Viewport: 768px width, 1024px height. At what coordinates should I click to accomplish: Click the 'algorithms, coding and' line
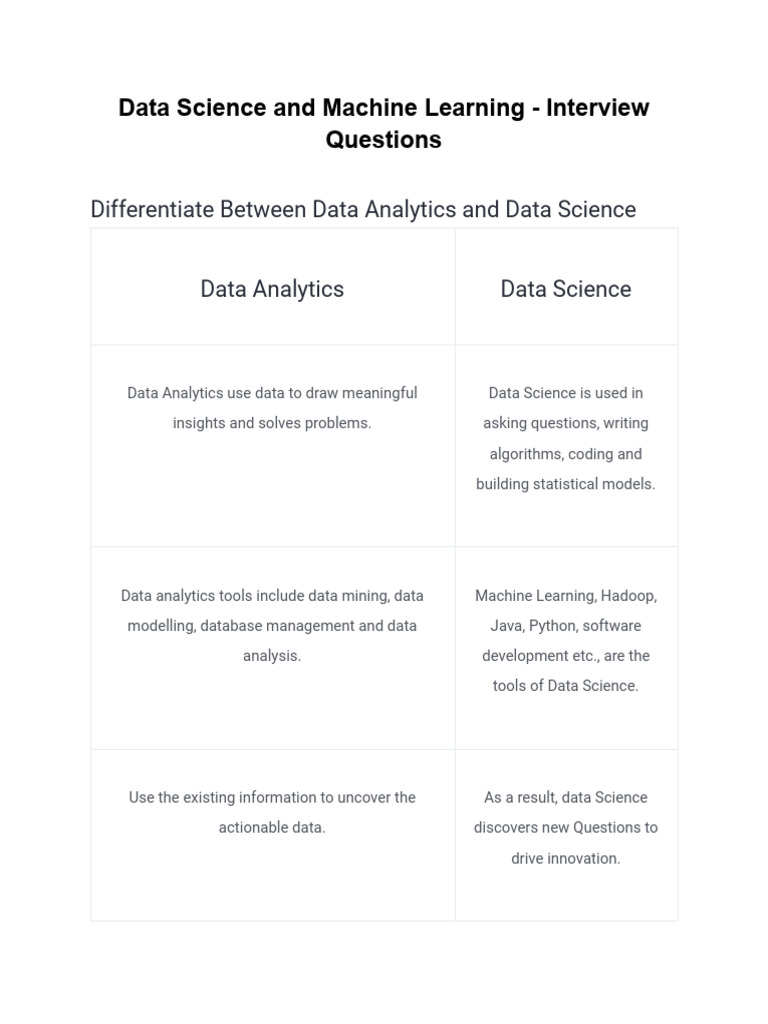tap(566, 454)
